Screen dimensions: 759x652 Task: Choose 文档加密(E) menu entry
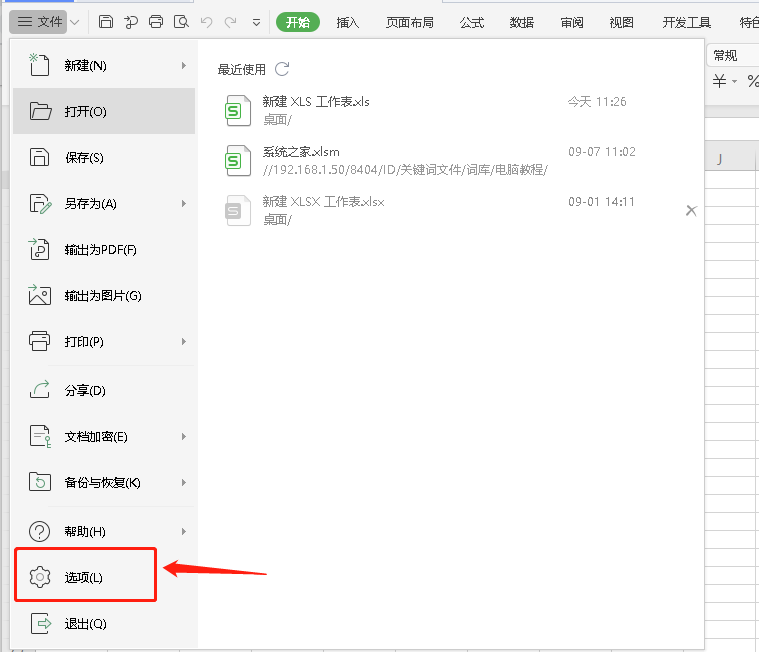click(104, 436)
